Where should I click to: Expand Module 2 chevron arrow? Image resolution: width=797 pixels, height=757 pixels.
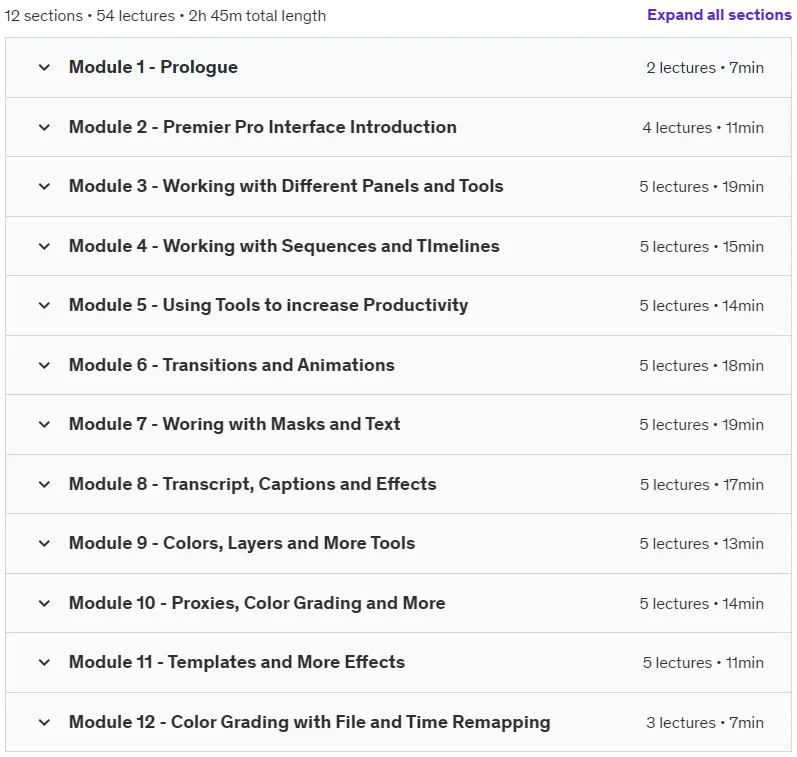[x=44, y=127]
